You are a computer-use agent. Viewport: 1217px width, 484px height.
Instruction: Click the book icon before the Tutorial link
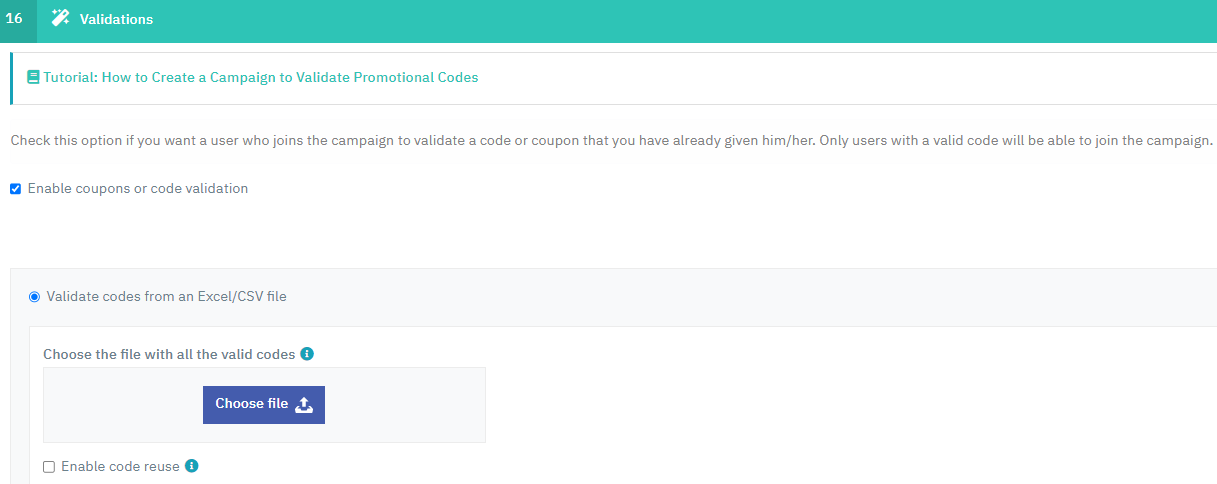(x=34, y=77)
